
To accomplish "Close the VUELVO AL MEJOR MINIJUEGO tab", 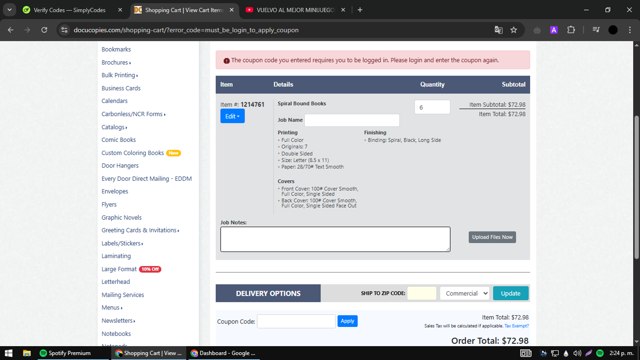I will coord(343,10).
